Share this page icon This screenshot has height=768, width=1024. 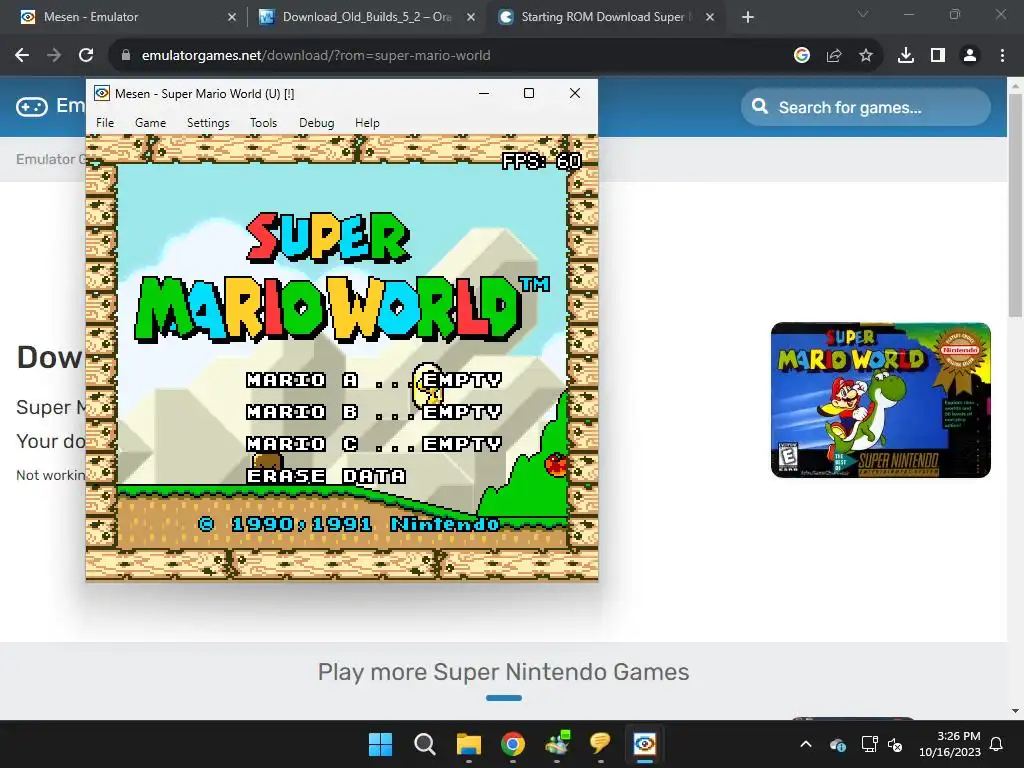coord(834,56)
